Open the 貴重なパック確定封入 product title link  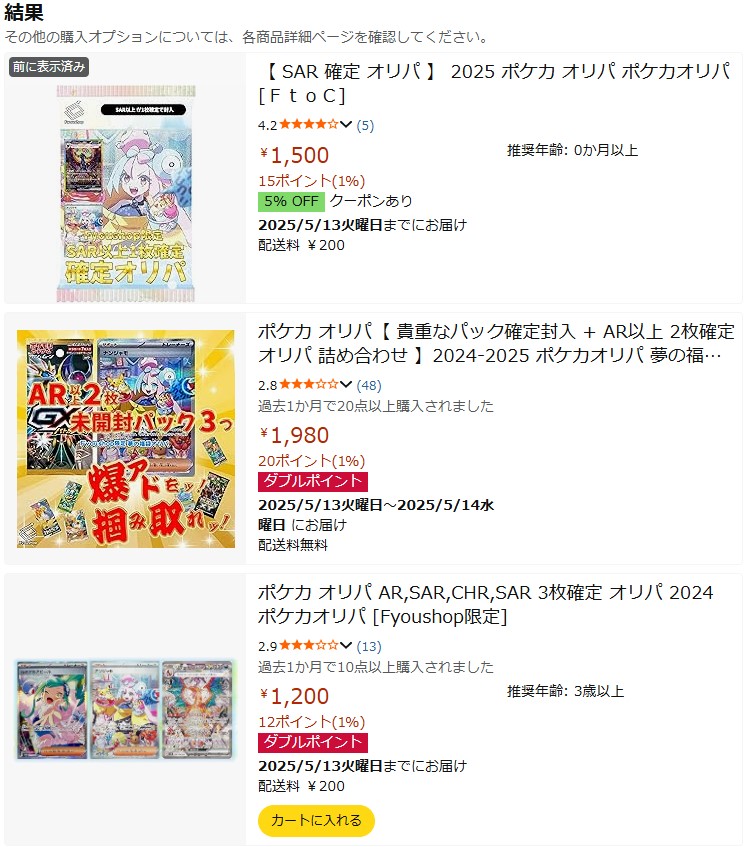(496, 343)
